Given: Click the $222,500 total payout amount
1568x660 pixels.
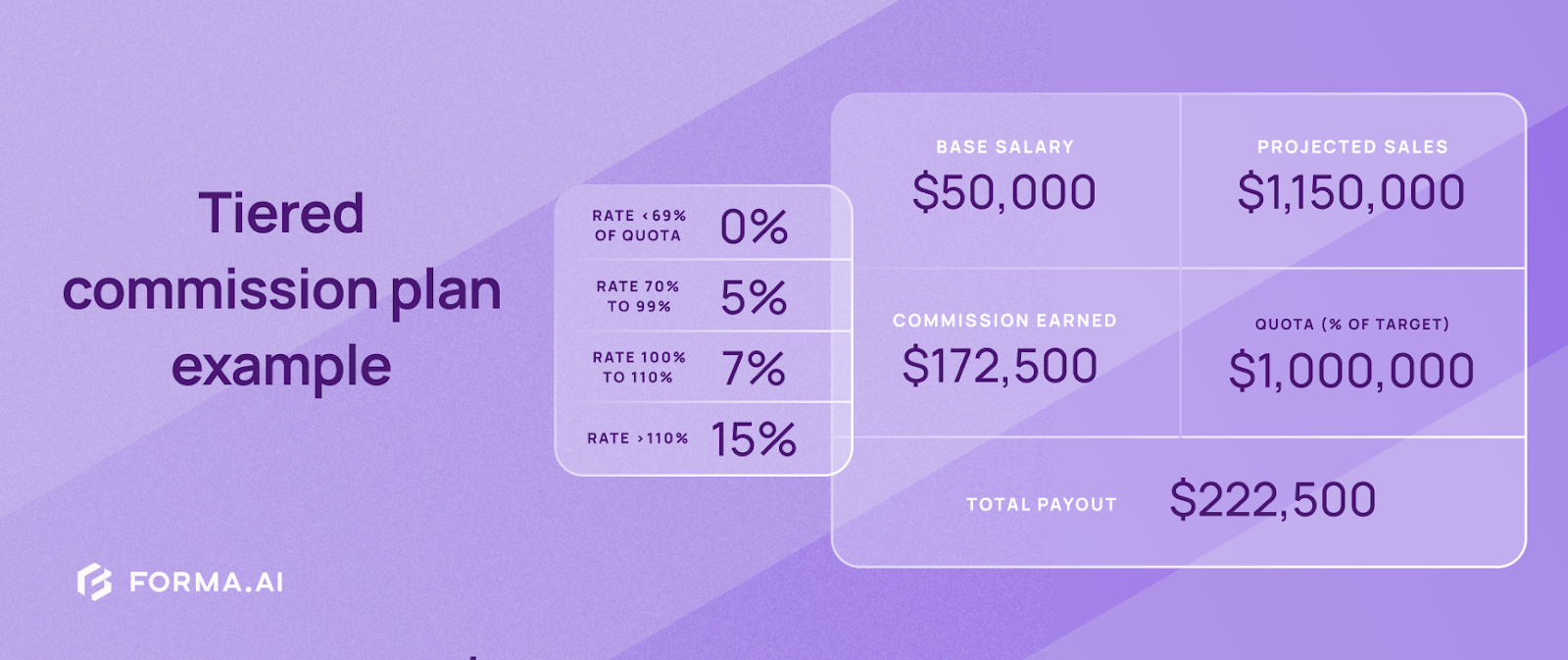Looking at the screenshot, I should click(x=1272, y=500).
